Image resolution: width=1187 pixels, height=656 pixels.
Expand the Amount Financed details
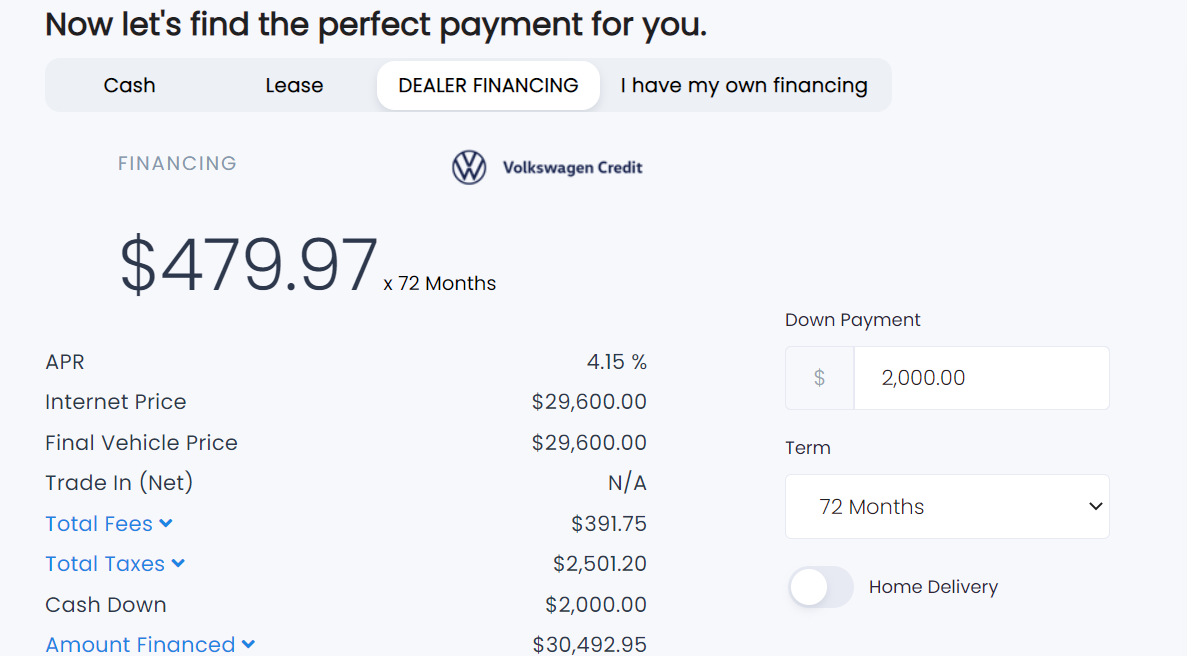point(250,645)
